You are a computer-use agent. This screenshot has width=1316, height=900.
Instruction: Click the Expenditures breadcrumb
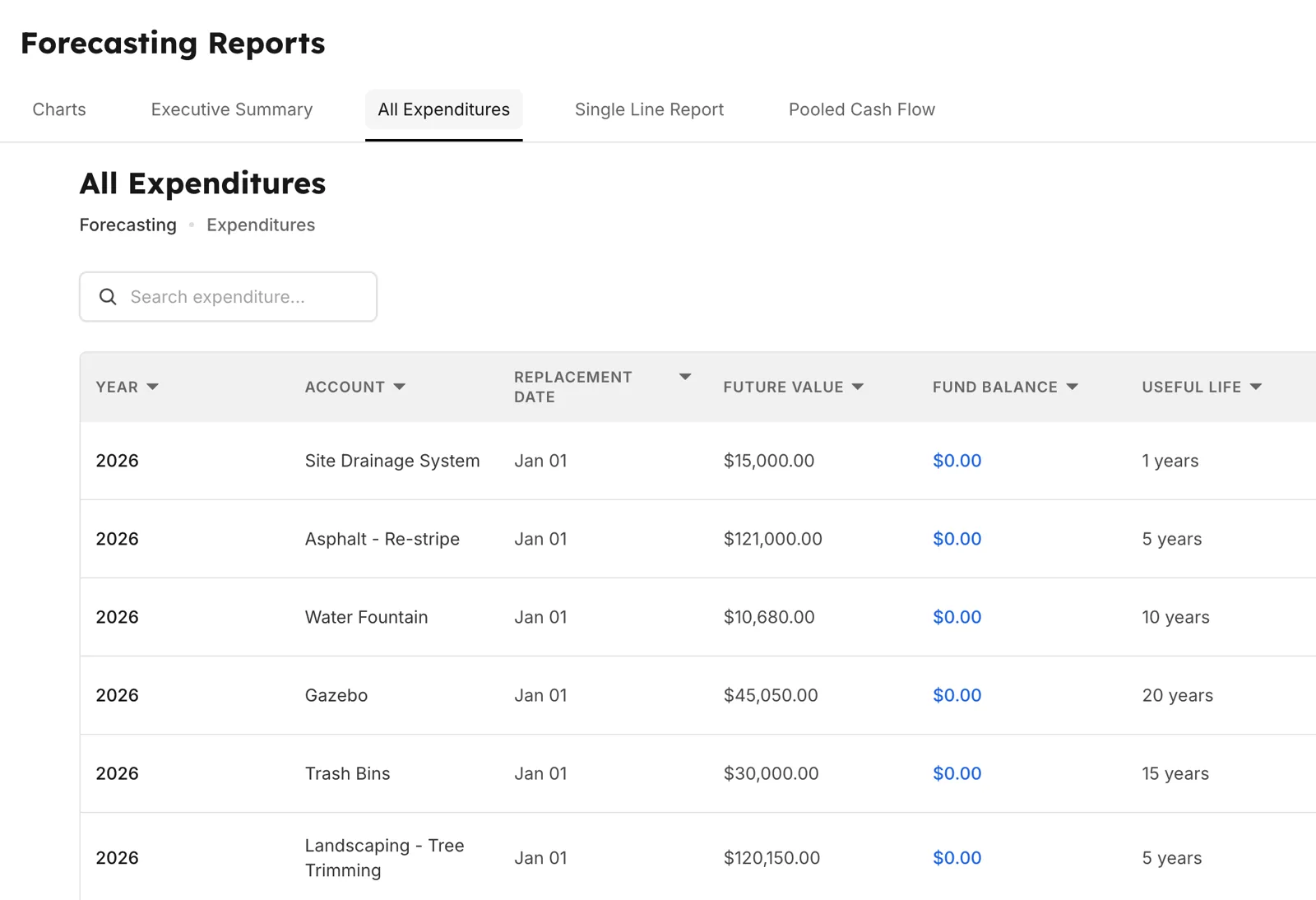coord(261,225)
